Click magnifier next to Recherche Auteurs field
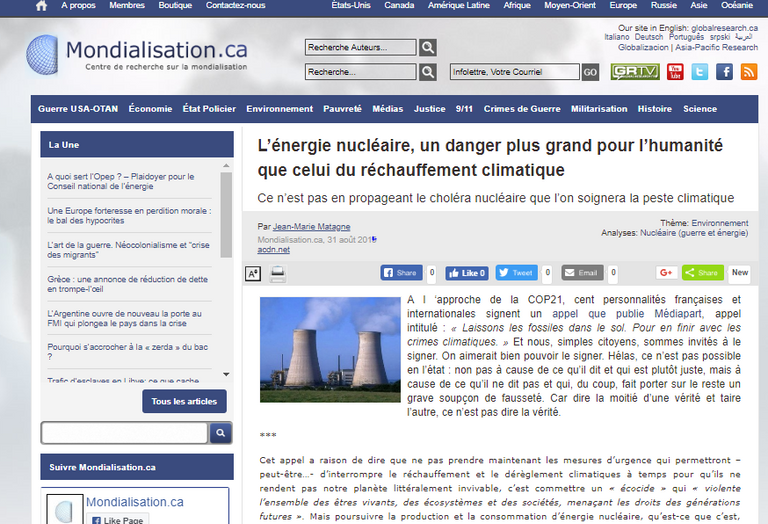This screenshot has width=768, height=524. tap(428, 48)
